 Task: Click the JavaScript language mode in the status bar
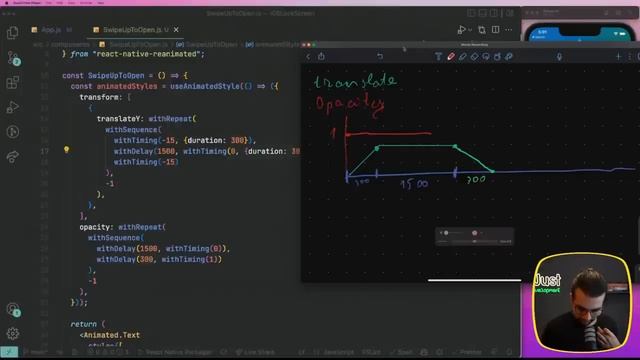(338, 352)
